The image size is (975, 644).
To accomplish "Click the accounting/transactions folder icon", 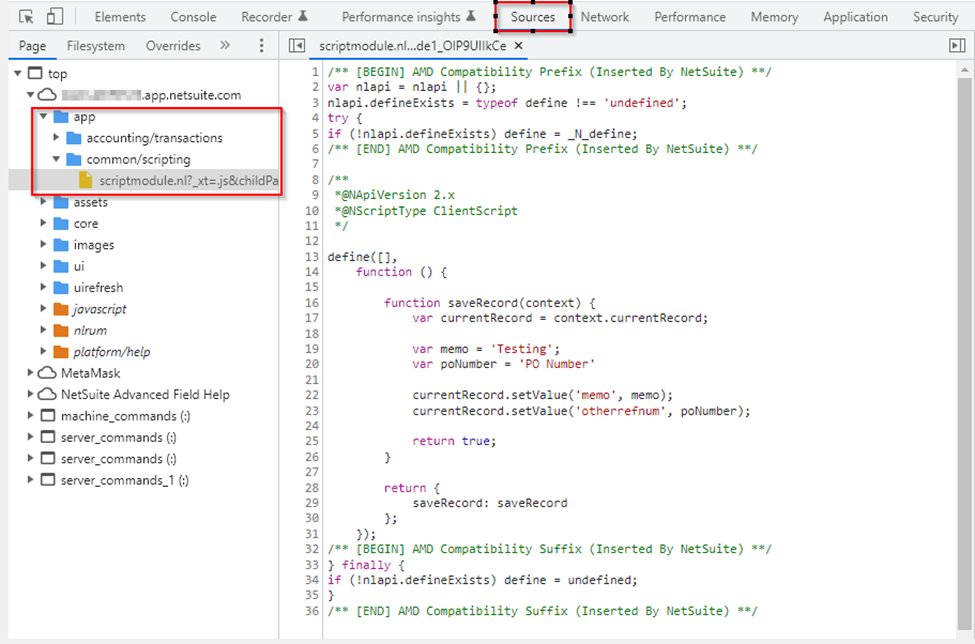I will 73,137.
